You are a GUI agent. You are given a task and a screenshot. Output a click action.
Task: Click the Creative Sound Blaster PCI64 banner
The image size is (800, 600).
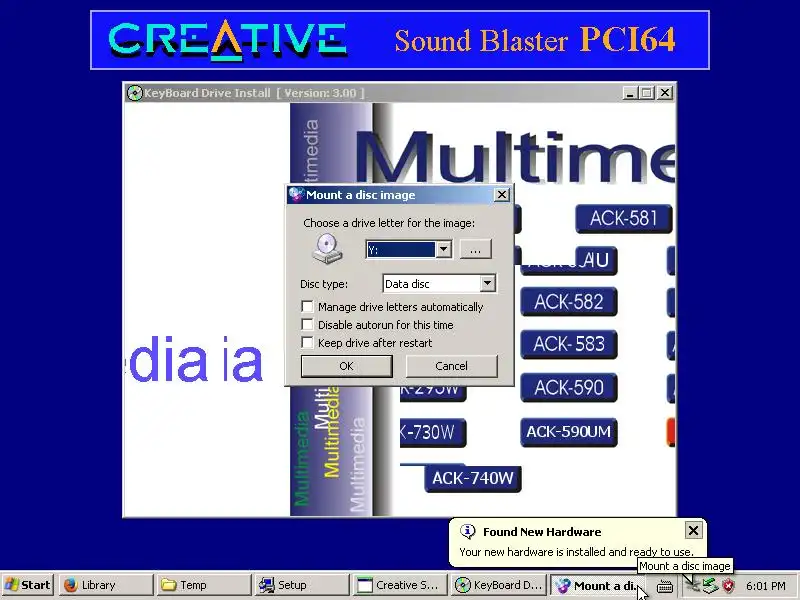[x=400, y=40]
